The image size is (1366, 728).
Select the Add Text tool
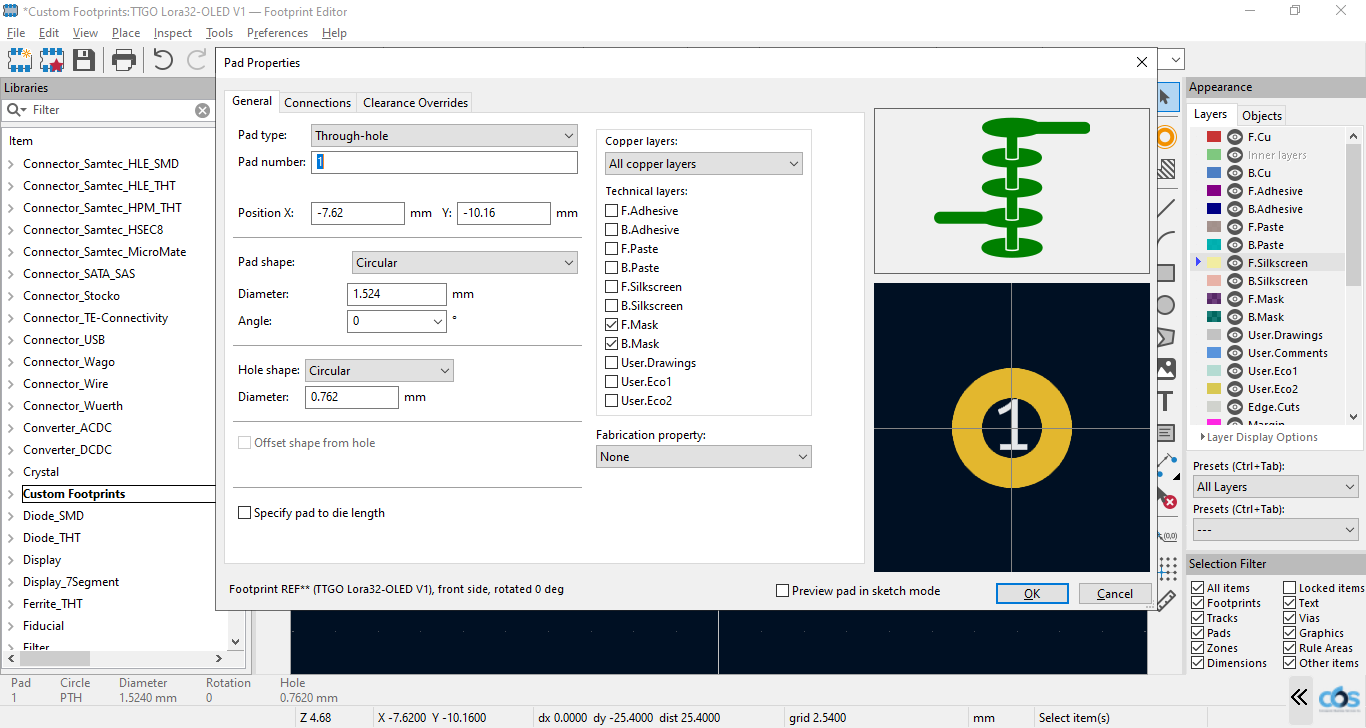click(x=1166, y=401)
